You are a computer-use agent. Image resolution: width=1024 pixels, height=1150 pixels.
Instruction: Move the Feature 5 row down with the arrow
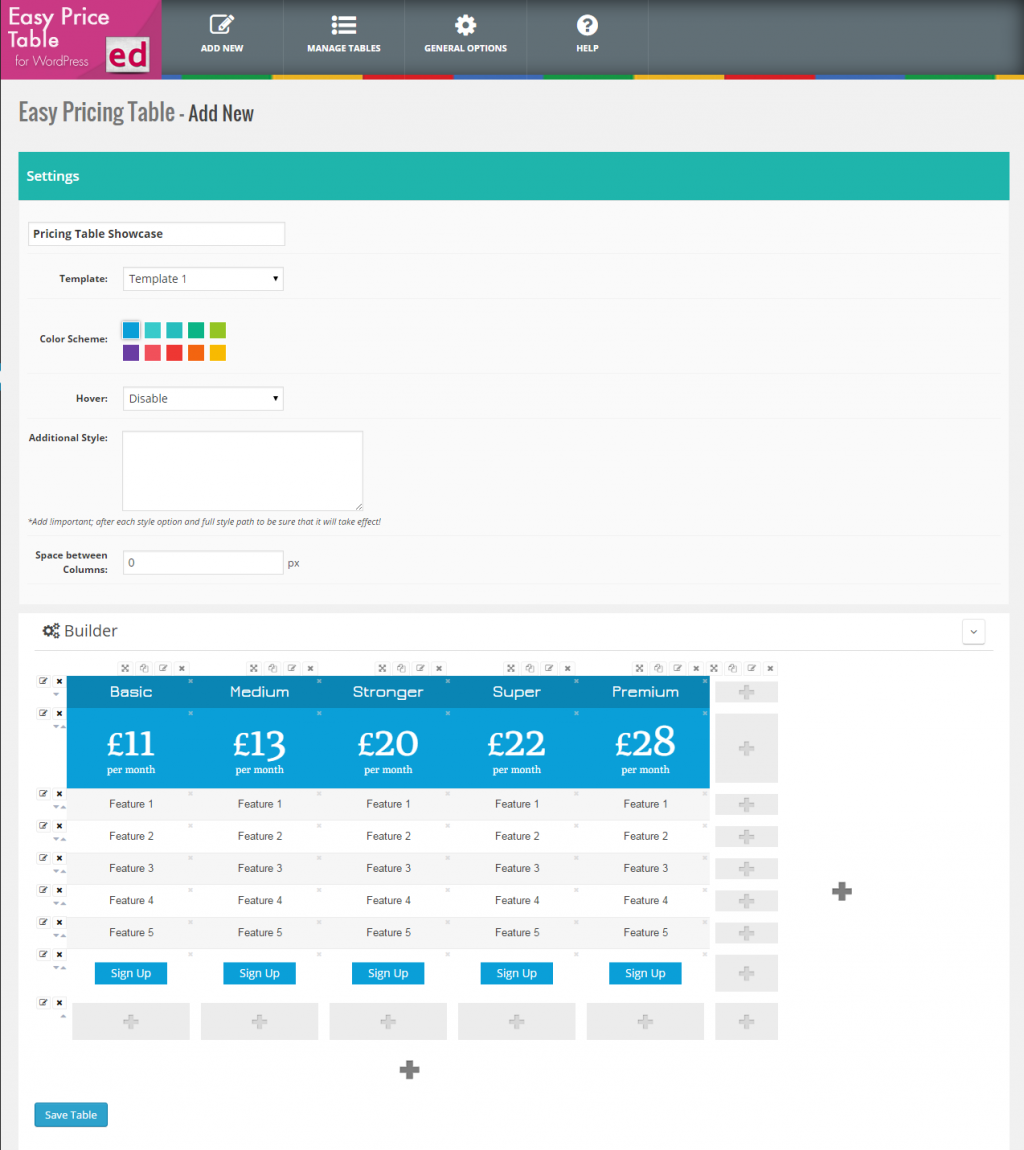coord(55,933)
